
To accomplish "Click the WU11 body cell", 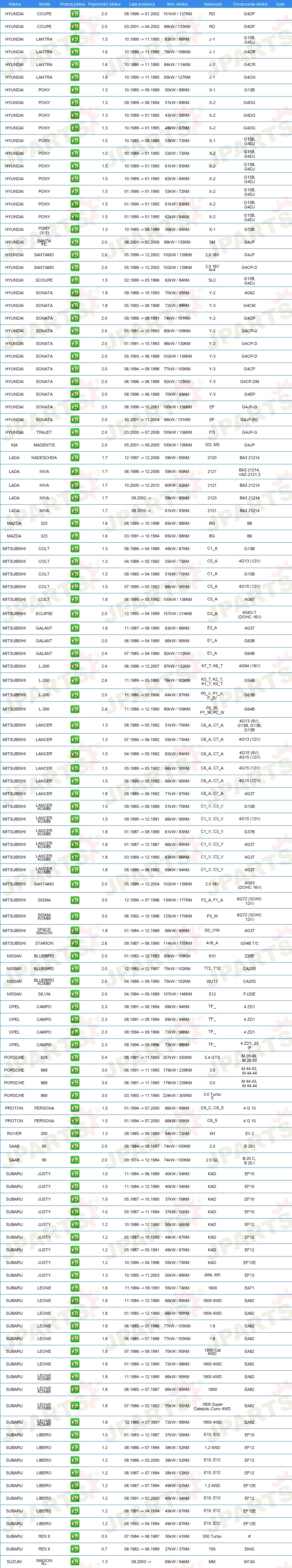I will (212, 981).
